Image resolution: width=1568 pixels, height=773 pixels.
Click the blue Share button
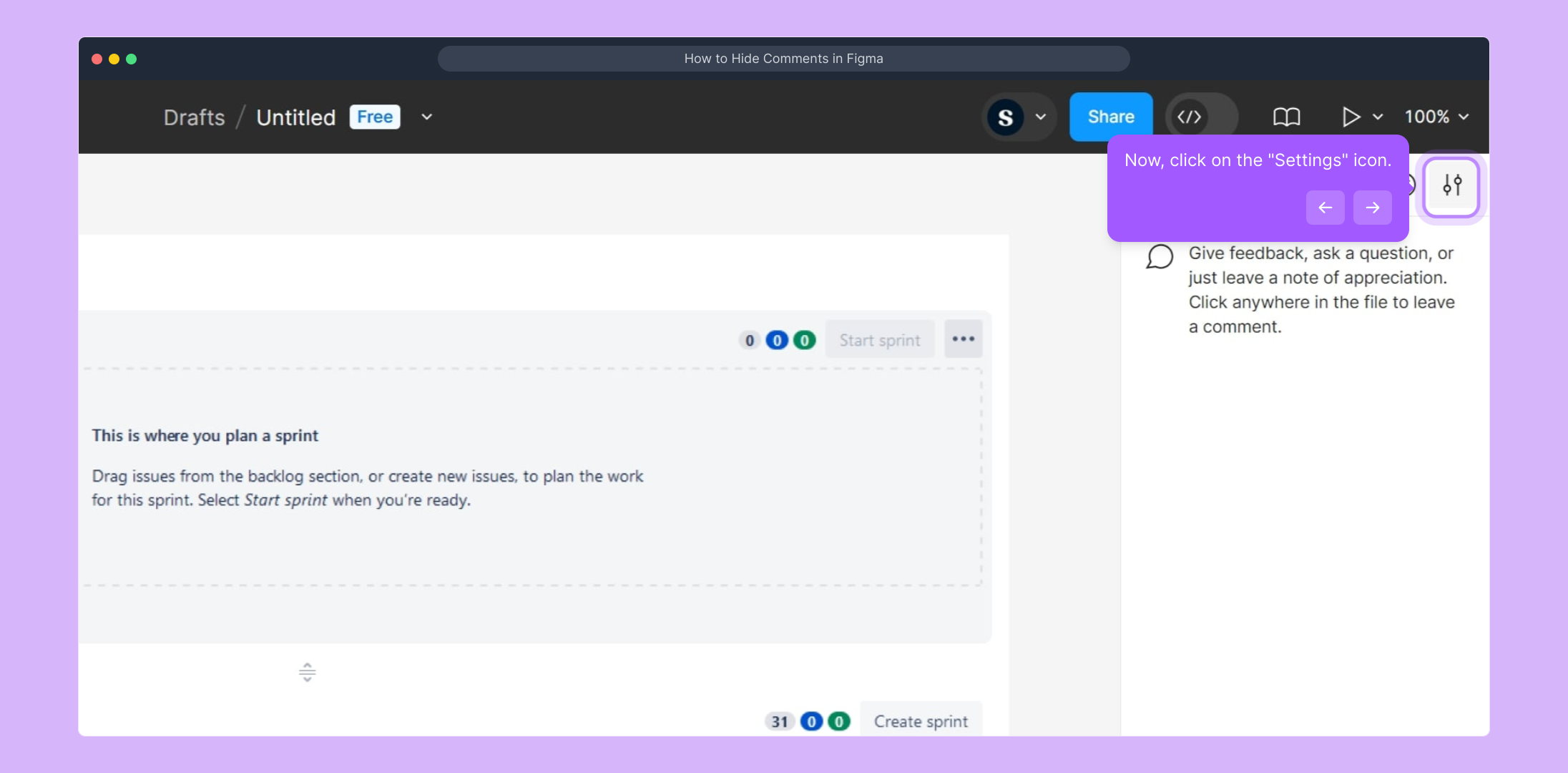click(x=1110, y=117)
